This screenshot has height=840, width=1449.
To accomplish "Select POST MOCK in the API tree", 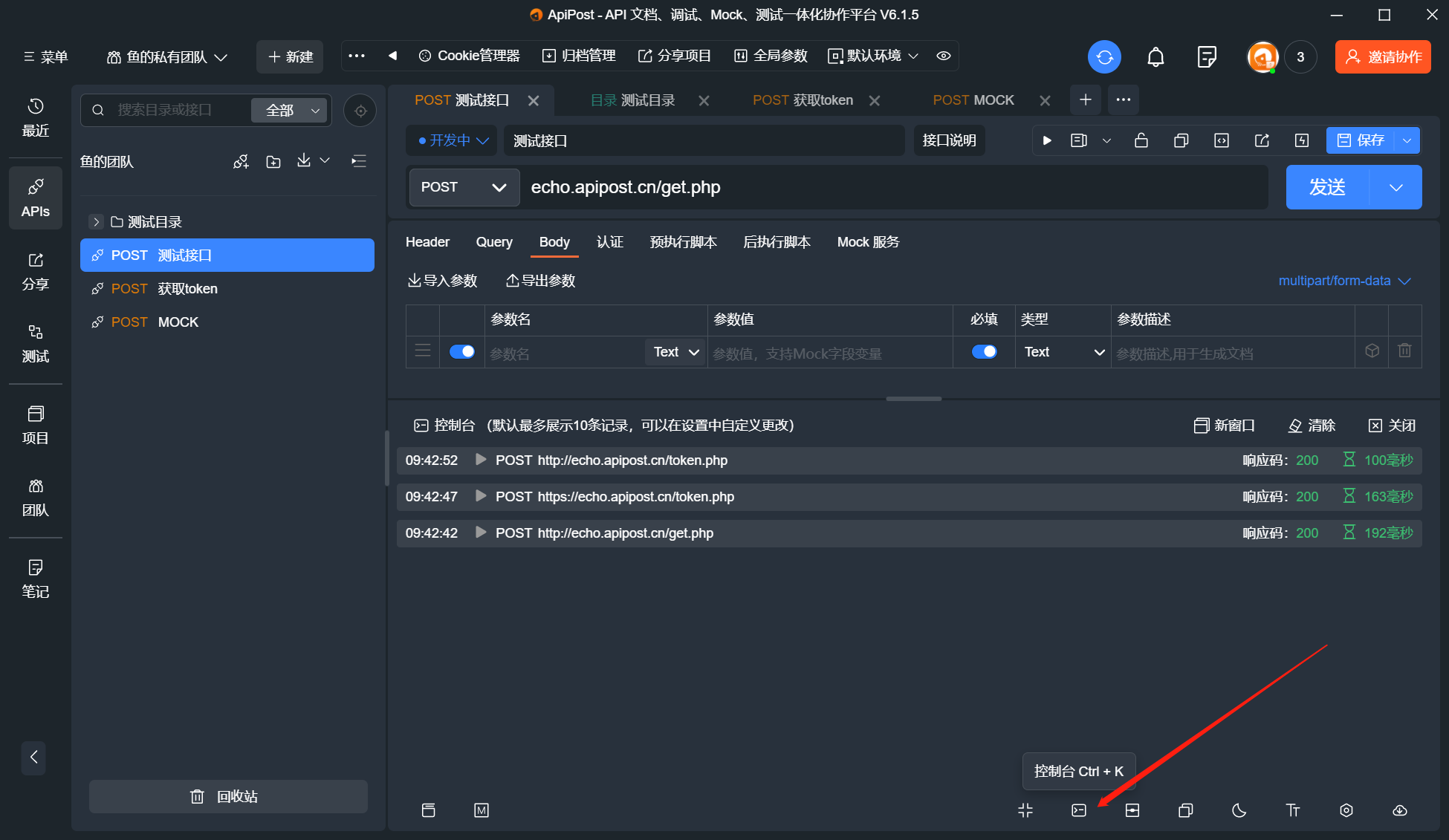I will 227,322.
